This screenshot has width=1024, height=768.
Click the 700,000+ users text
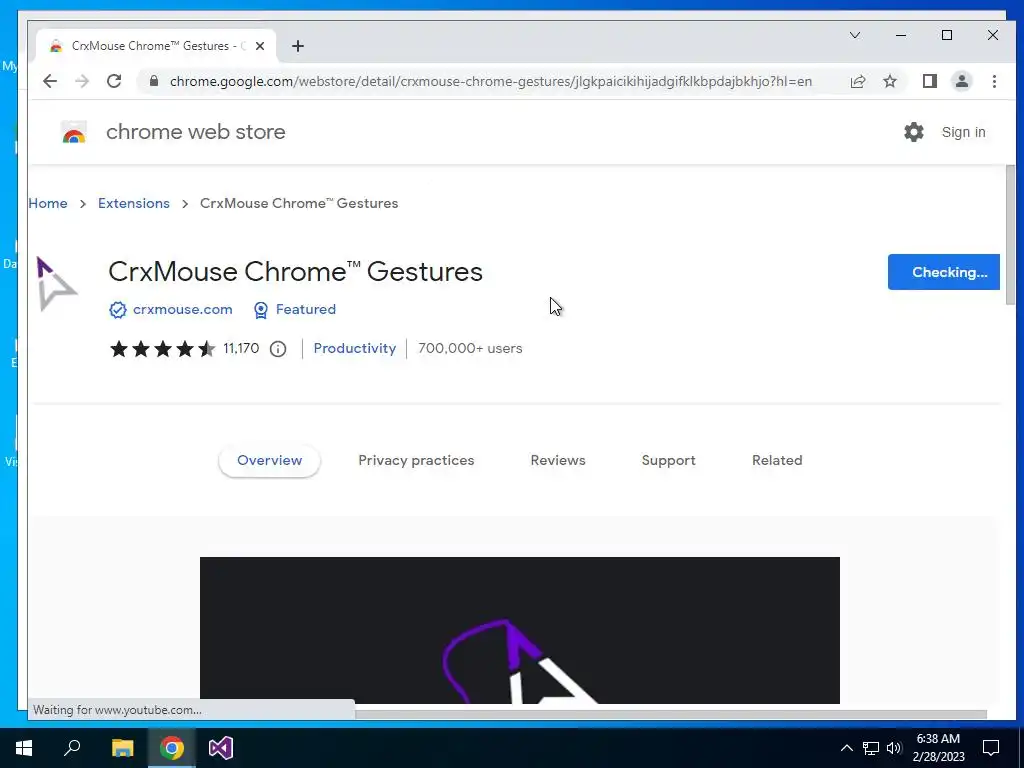point(470,349)
